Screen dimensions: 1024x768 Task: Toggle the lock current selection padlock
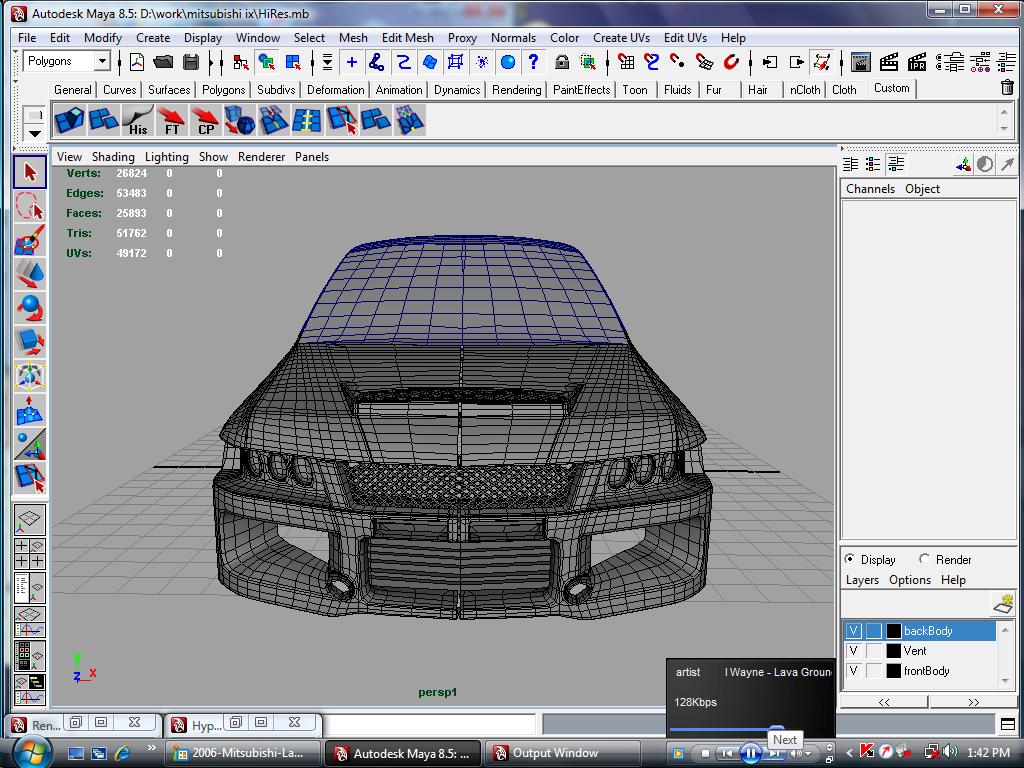pos(562,62)
